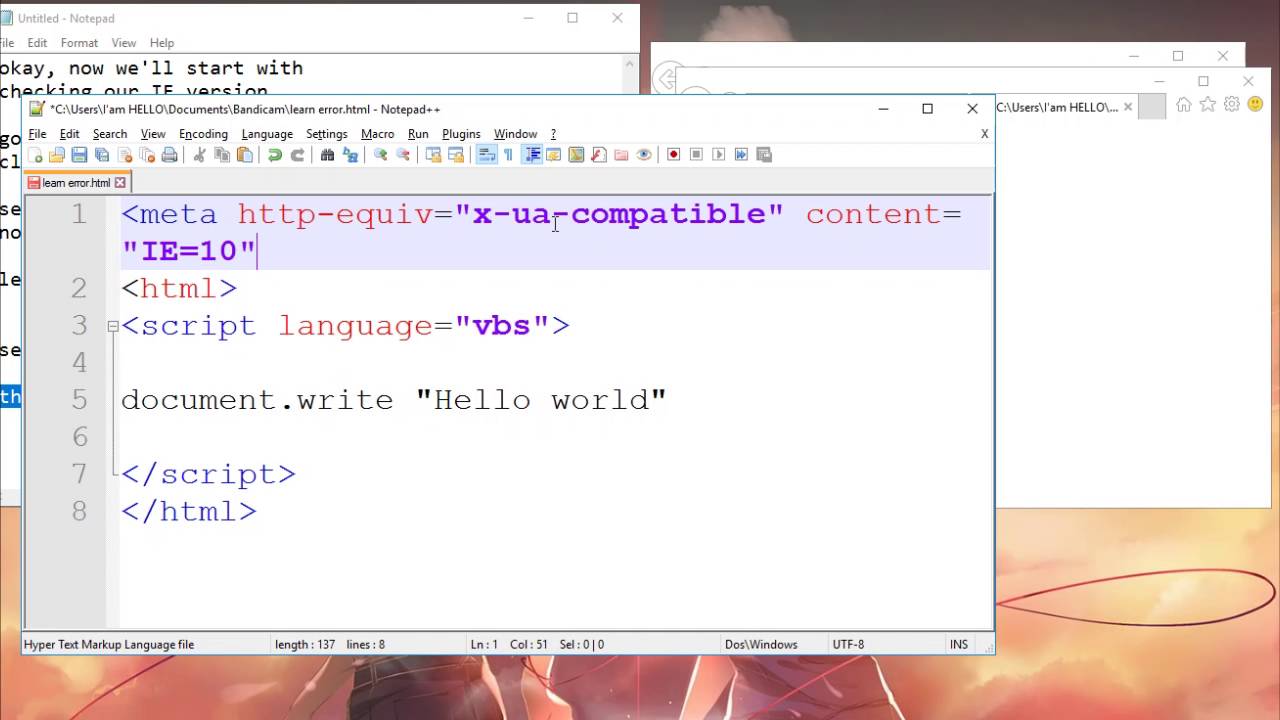Click the Dos\Windows line ending status field
The height and width of the screenshot is (720, 1280).
point(762,644)
